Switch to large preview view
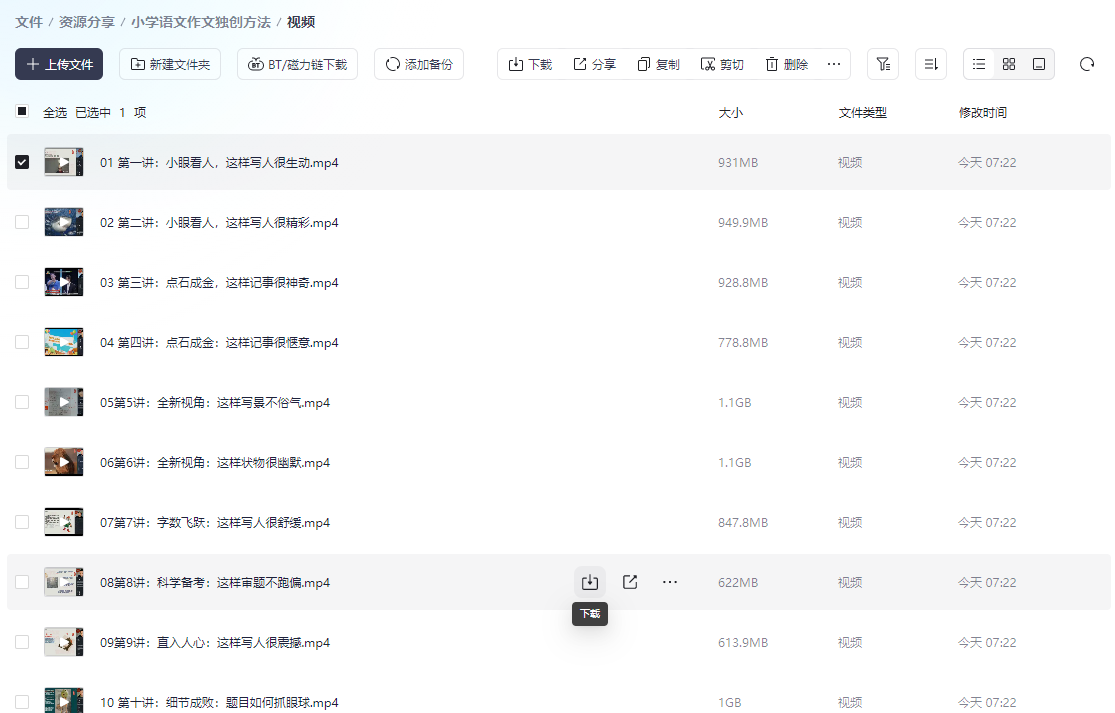This screenshot has width=1115, height=713. click(1039, 64)
